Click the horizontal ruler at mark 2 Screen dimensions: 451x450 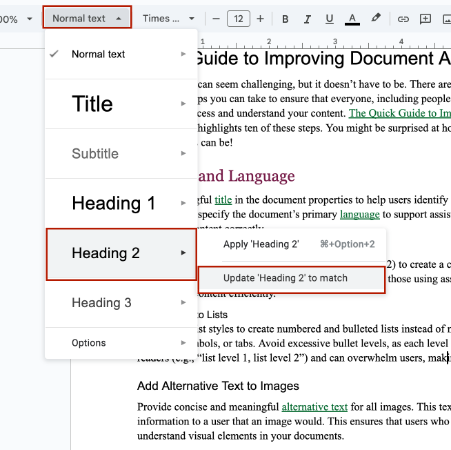point(269,42)
